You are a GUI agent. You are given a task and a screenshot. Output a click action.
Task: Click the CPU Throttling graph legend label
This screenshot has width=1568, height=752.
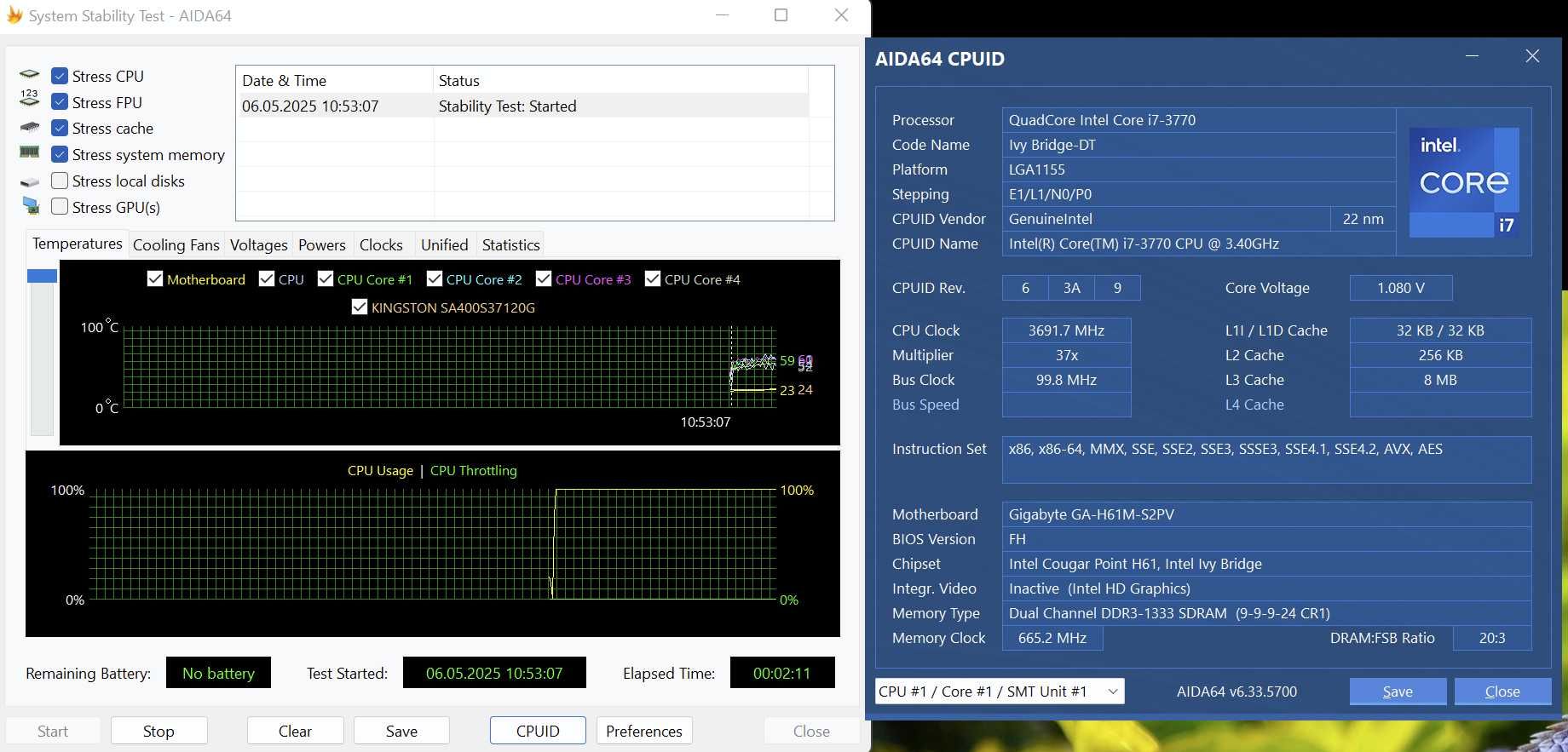point(473,470)
